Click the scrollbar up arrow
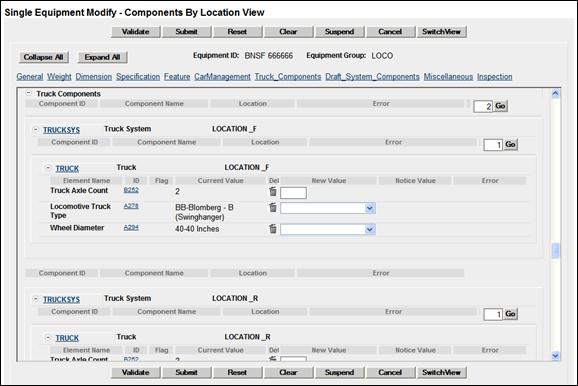 click(x=556, y=93)
